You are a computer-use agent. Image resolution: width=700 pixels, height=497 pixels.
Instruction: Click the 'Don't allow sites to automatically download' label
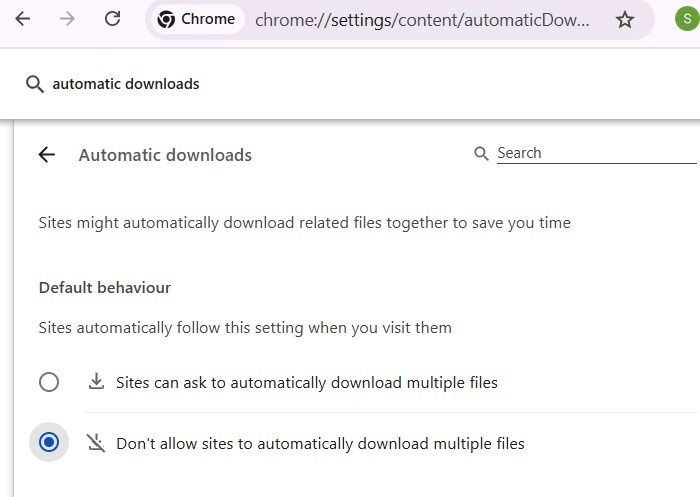[320, 443]
